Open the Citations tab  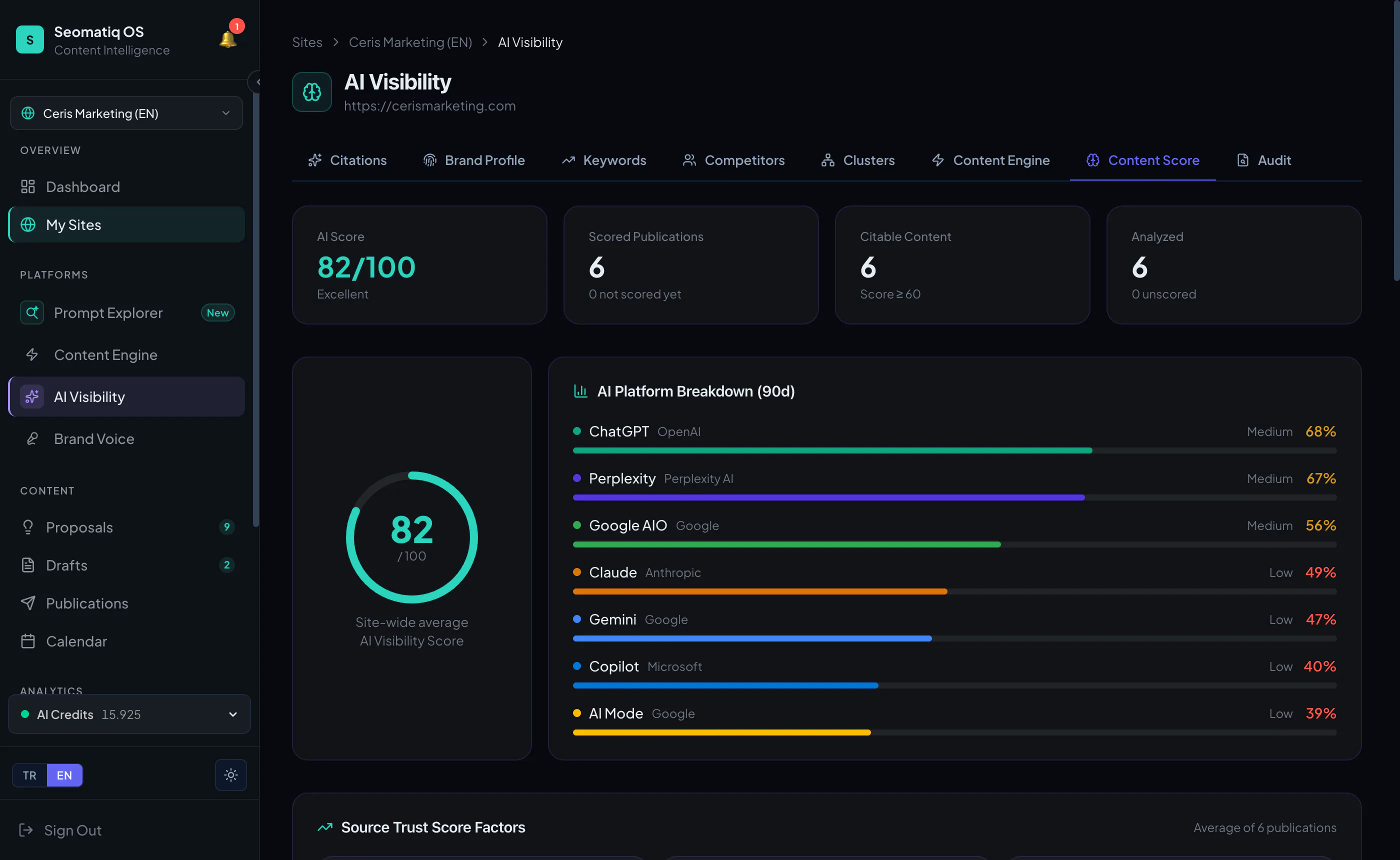[x=347, y=160]
